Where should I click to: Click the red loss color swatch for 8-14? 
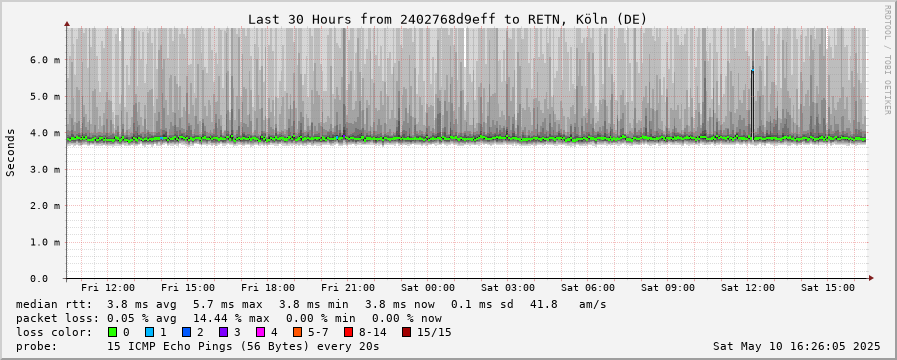[x=348, y=332]
